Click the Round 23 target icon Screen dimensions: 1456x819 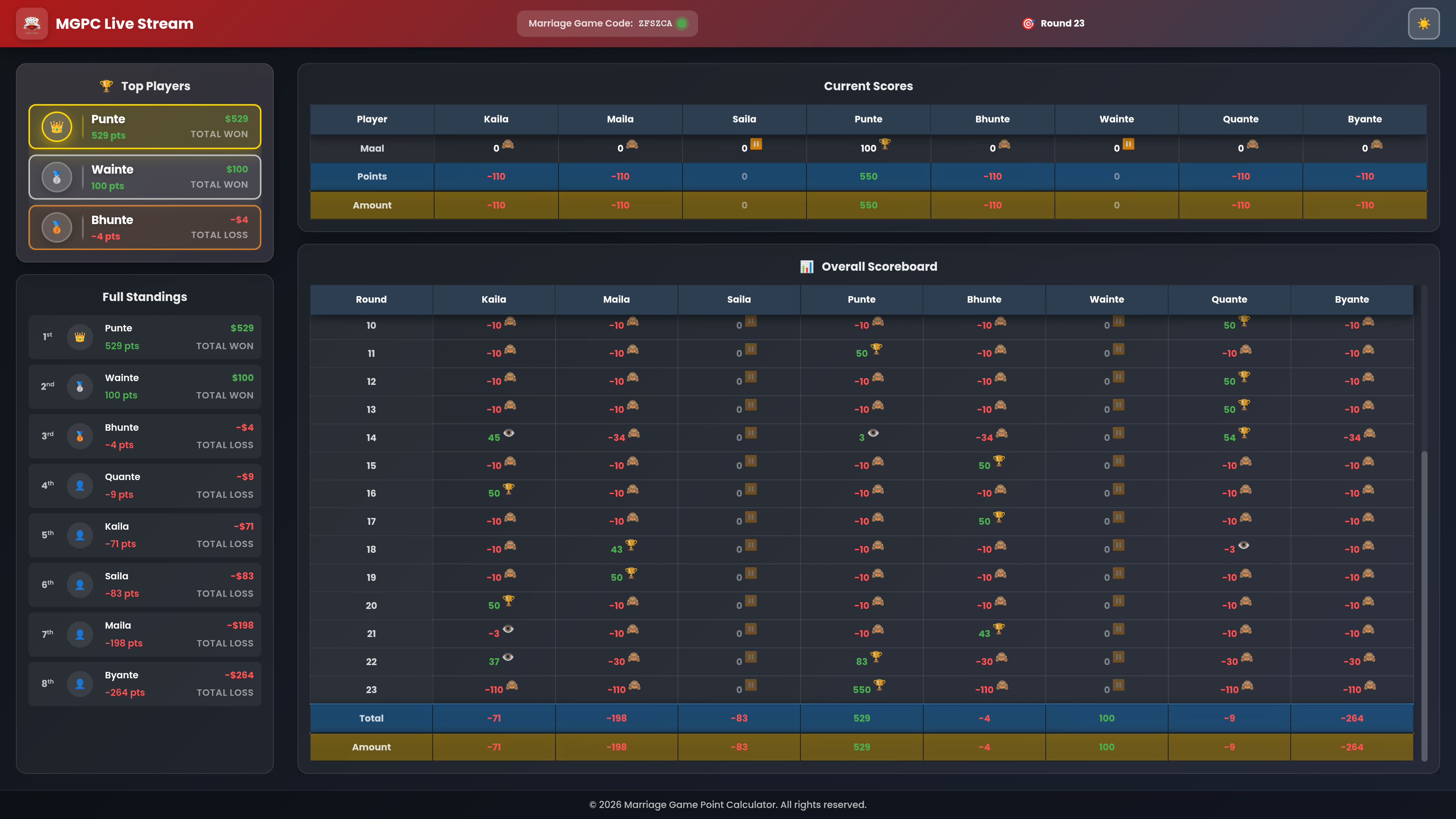coord(1028,23)
